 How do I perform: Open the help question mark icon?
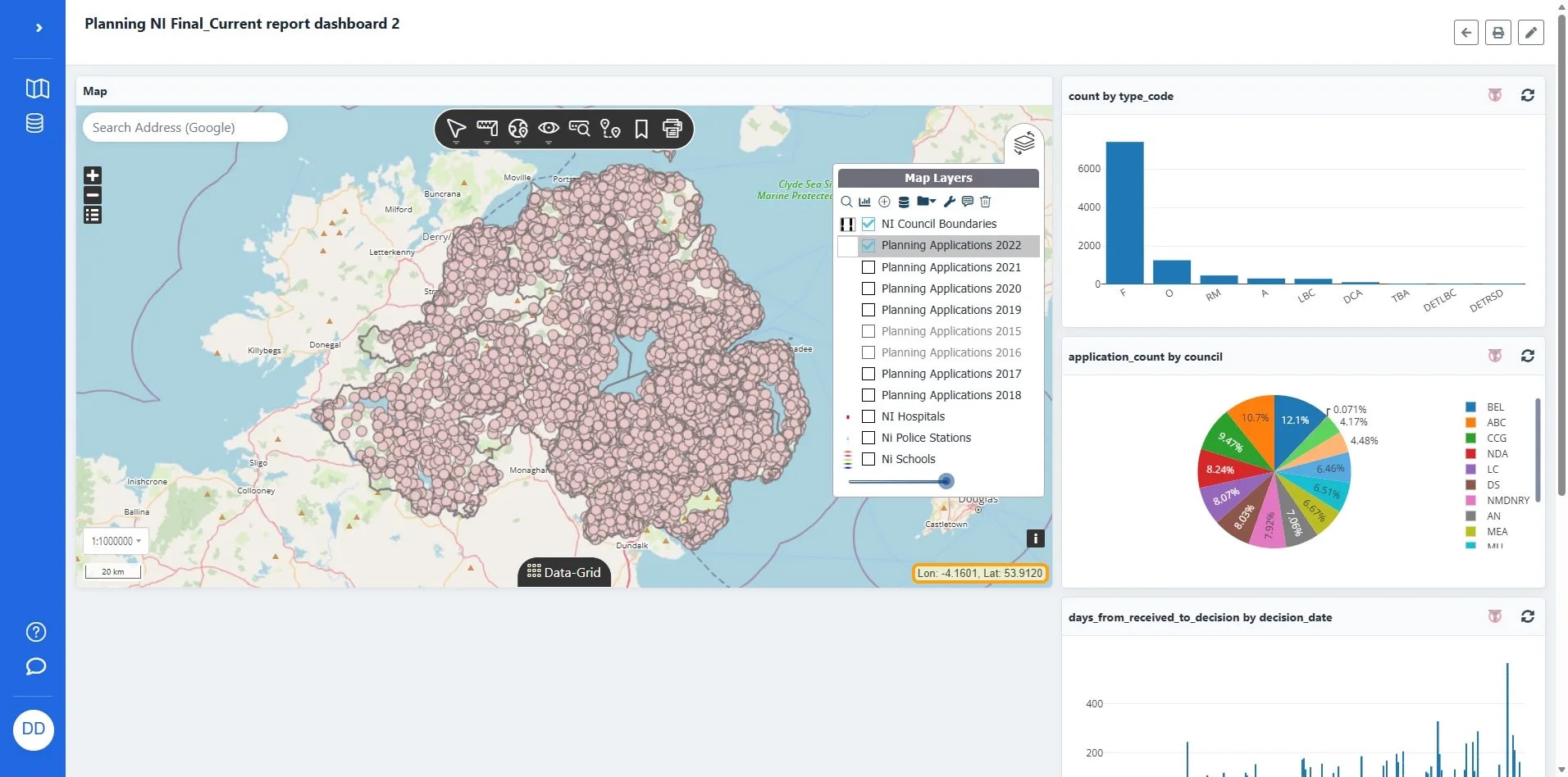(35, 632)
